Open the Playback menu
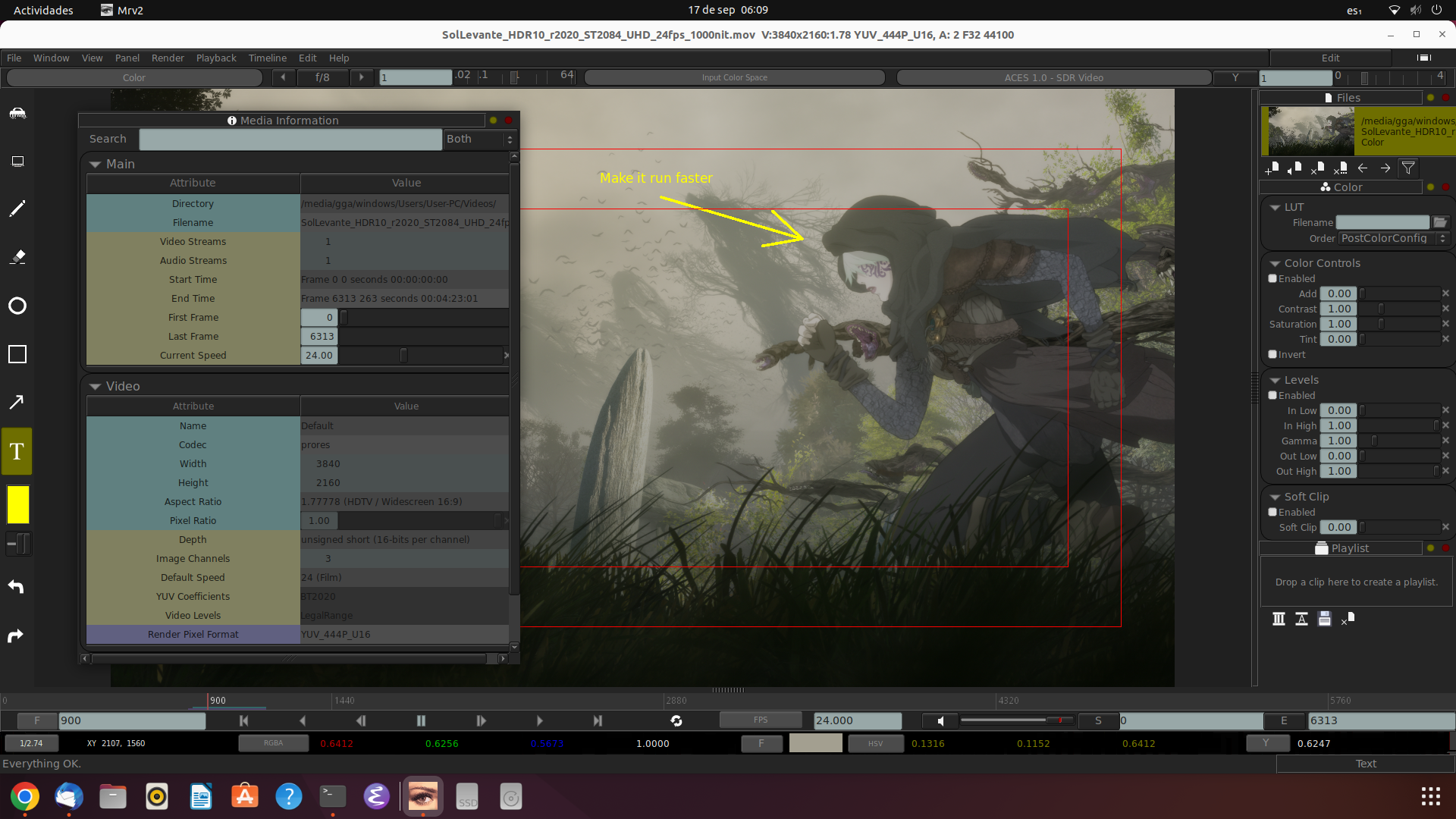This screenshot has width=1456, height=819. coord(216,58)
